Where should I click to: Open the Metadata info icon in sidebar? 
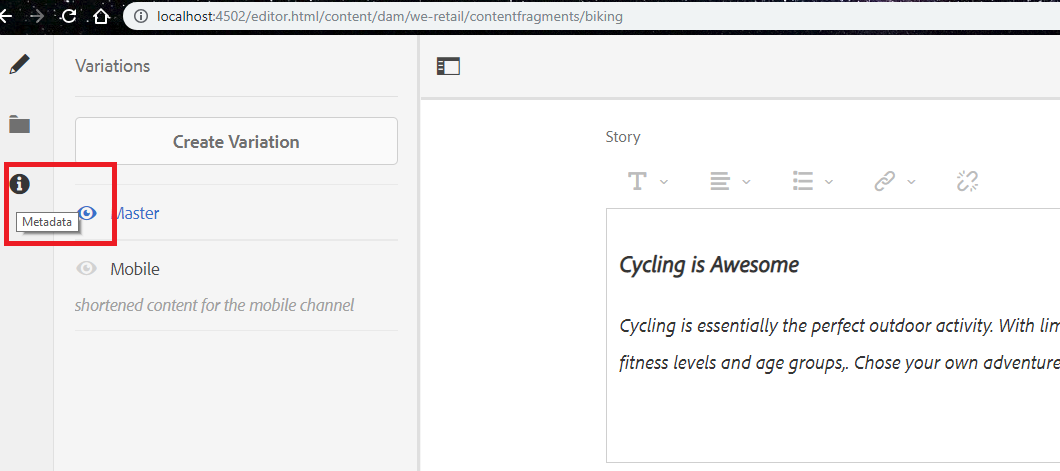[20, 184]
